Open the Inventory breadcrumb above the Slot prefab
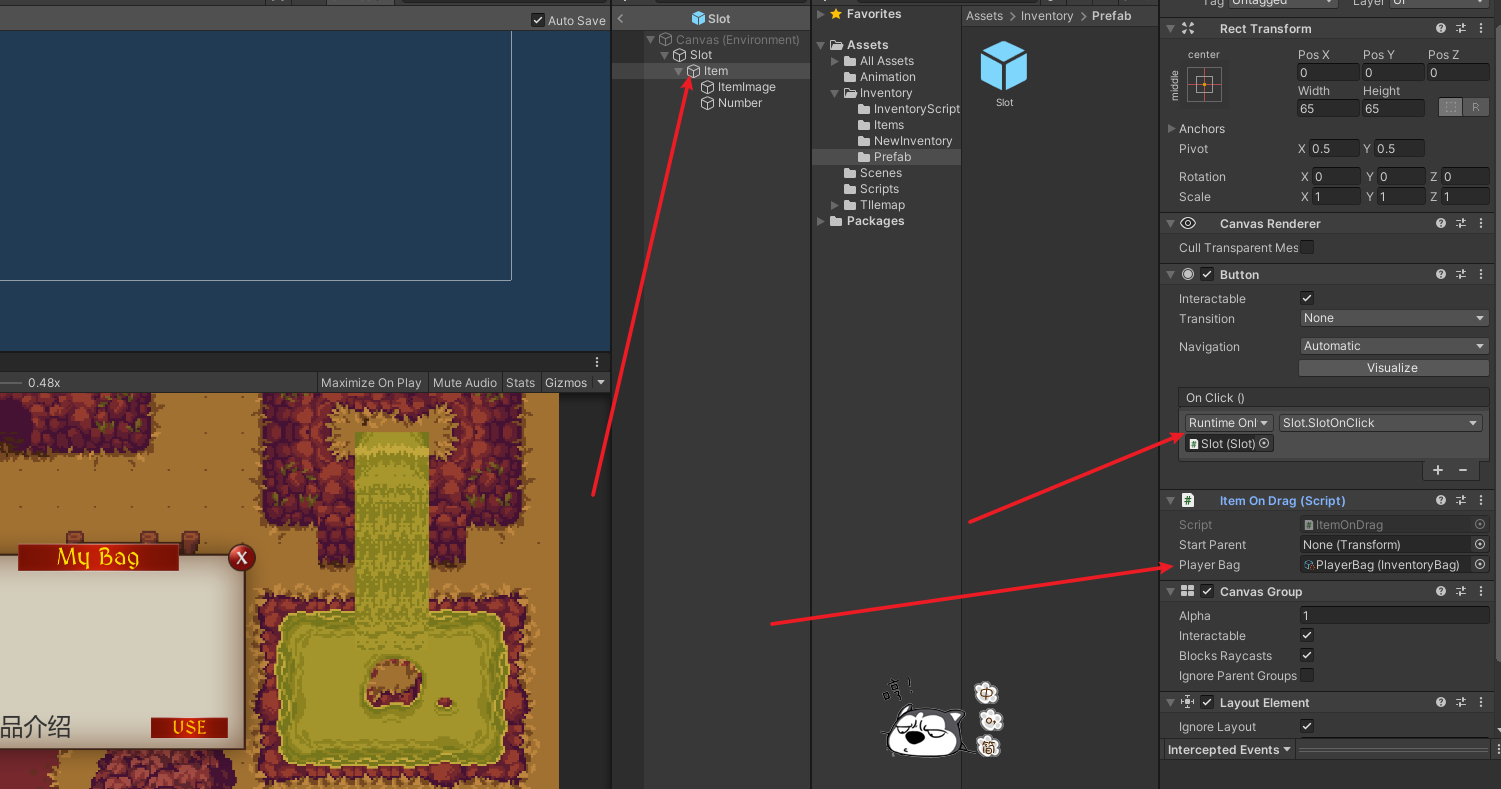Screen dimensions: 1501x789 pos(1046,15)
